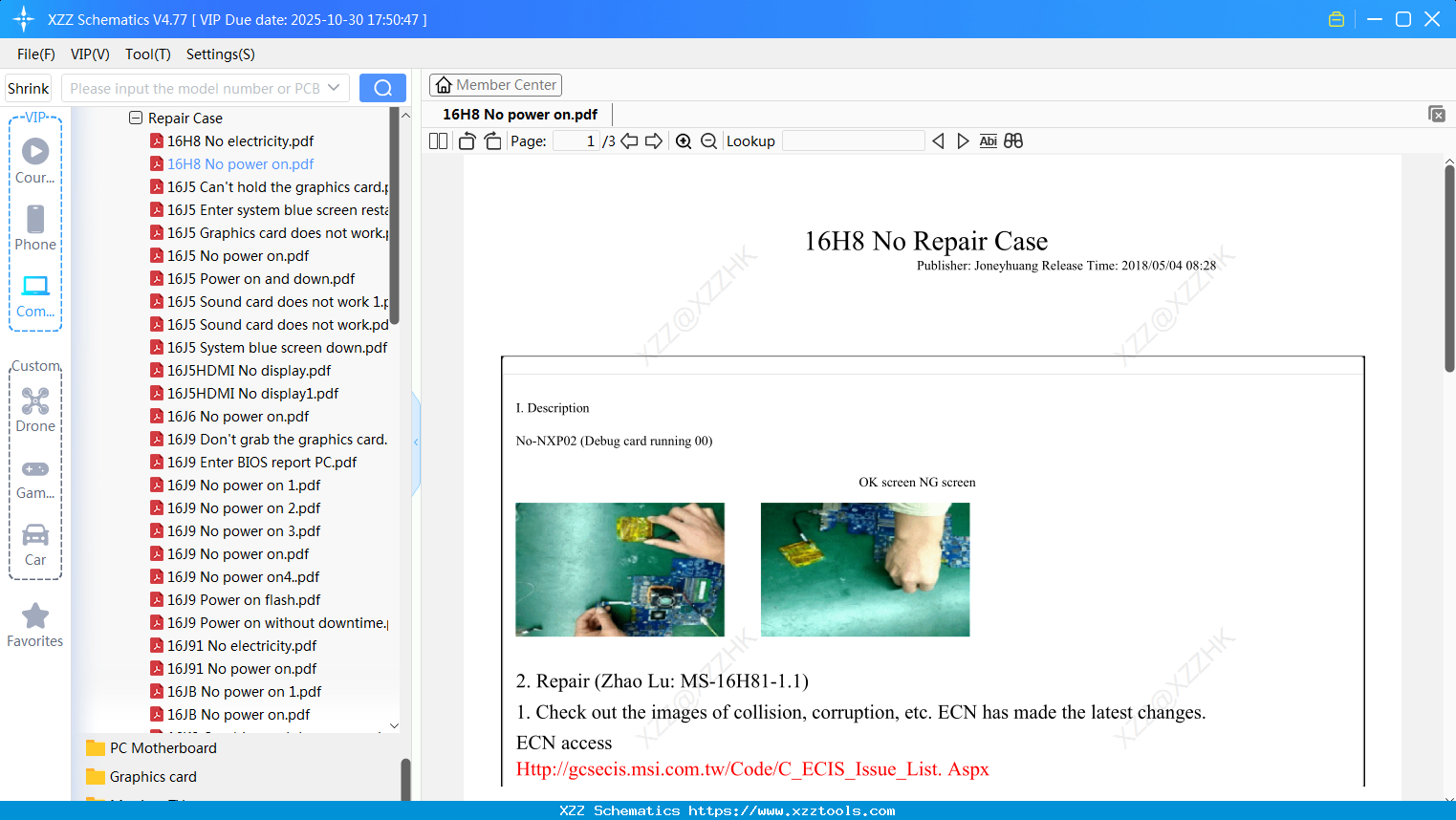The image size is (1456, 820).
Task: Zoom out of the PDF document
Action: point(708,141)
